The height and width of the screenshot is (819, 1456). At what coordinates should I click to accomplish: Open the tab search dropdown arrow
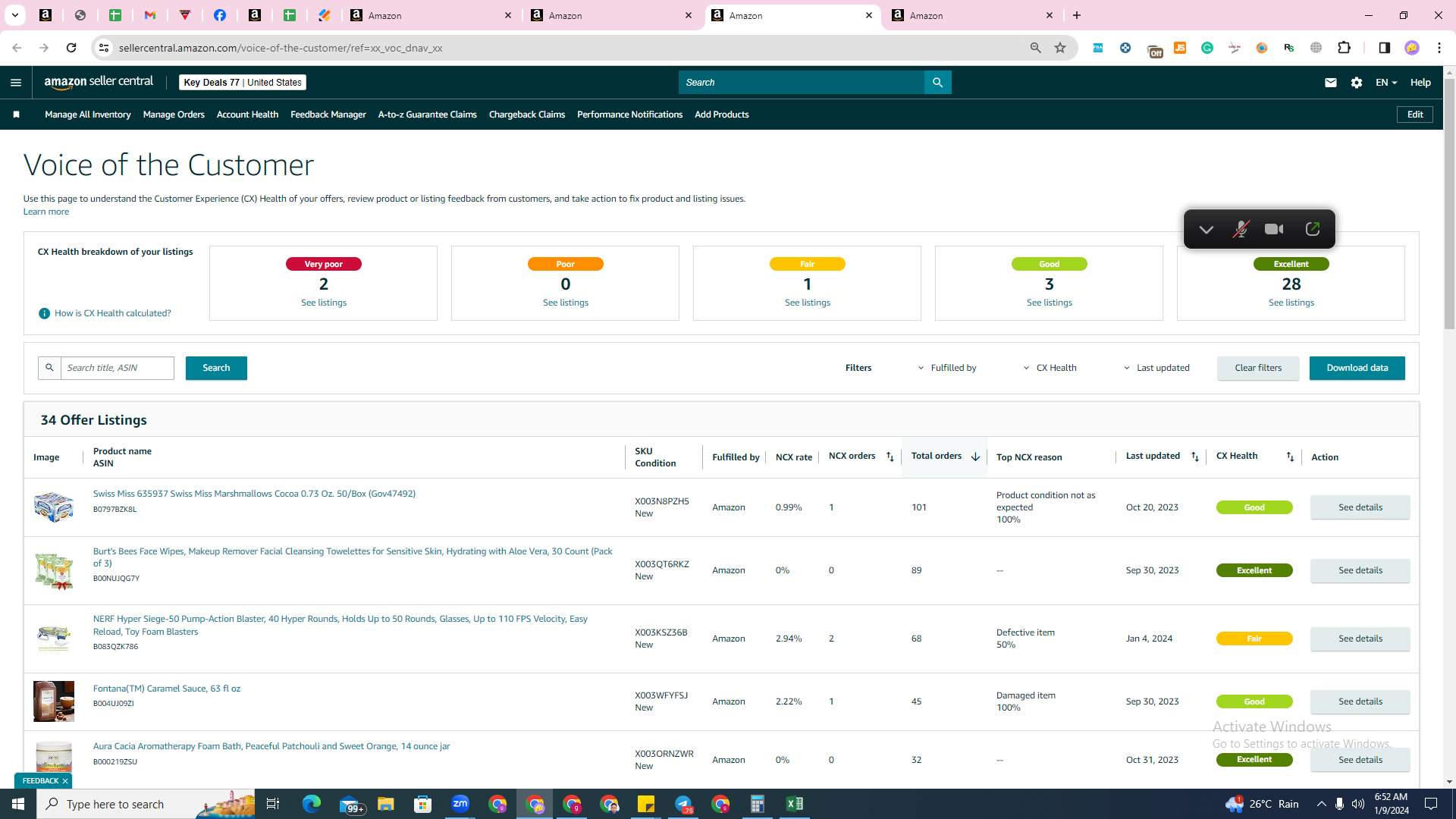coord(15,15)
